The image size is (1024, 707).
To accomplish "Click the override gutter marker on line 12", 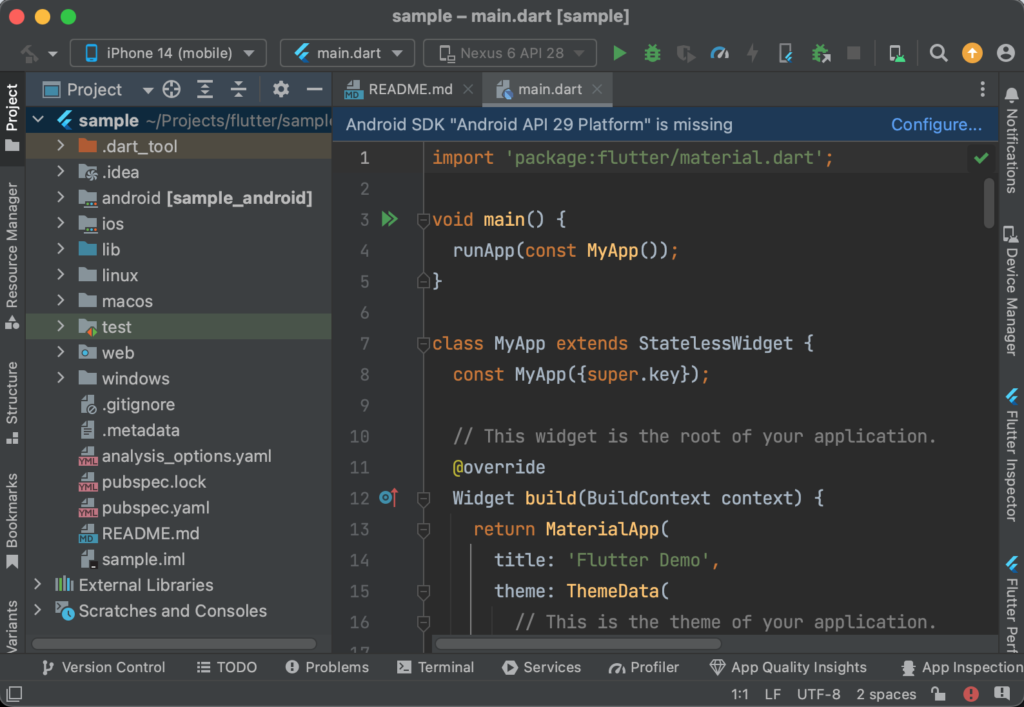I will pos(389,497).
